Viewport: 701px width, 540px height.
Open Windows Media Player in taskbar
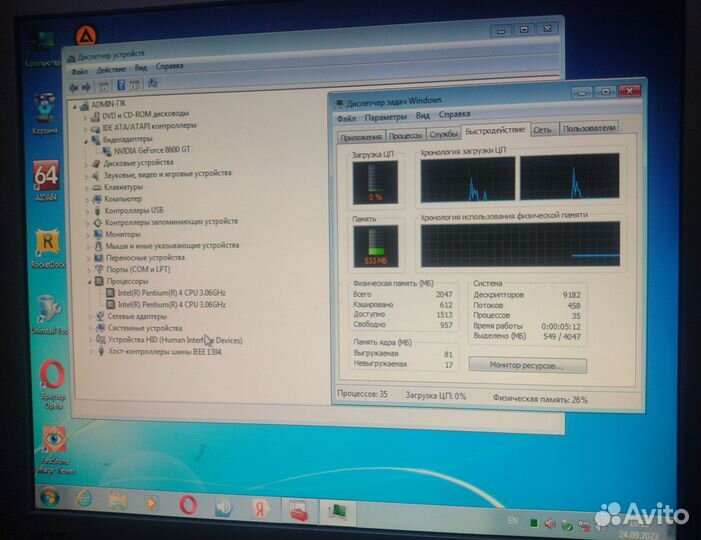pos(152,503)
